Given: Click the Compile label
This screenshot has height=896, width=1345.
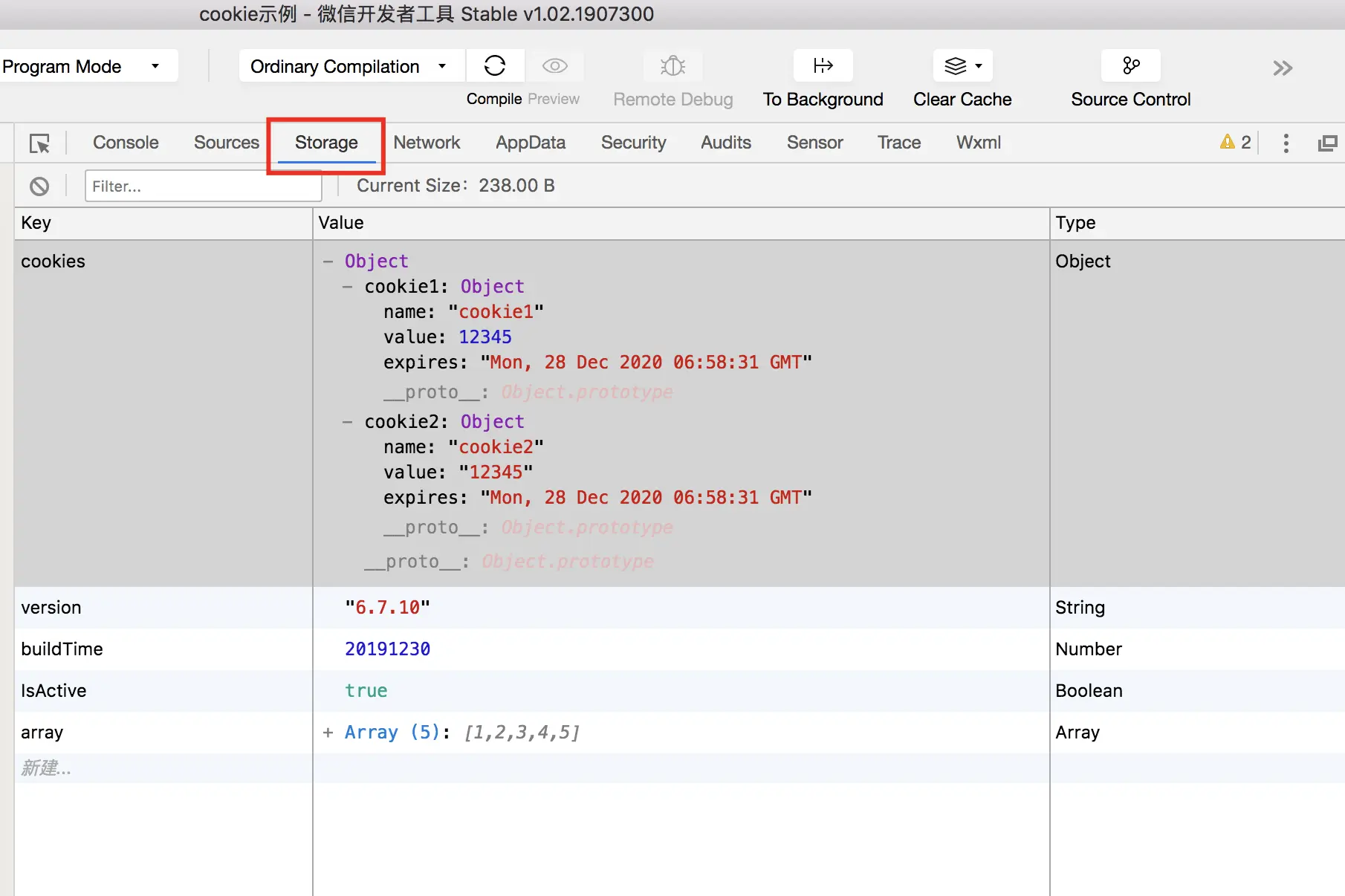Looking at the screenshot, I should pyautogui.click(x=494, y=99).
